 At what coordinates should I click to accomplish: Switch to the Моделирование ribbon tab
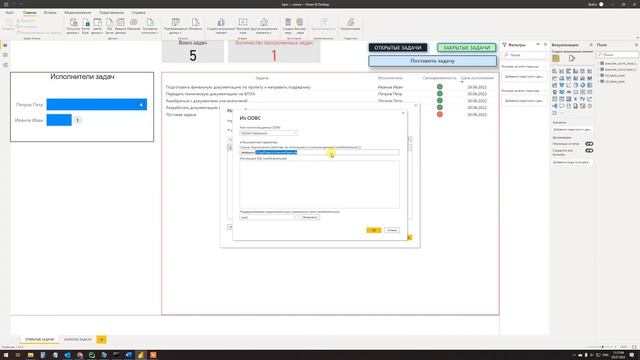[x=78, y=13]
